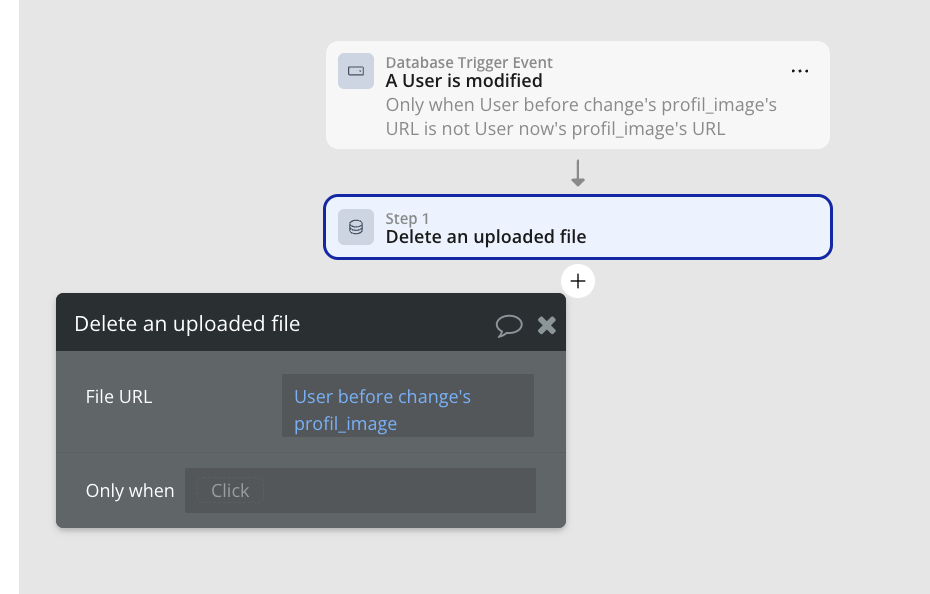930x594 pixels.
Task: Add a new step with plus button
Action: point(578,281)
